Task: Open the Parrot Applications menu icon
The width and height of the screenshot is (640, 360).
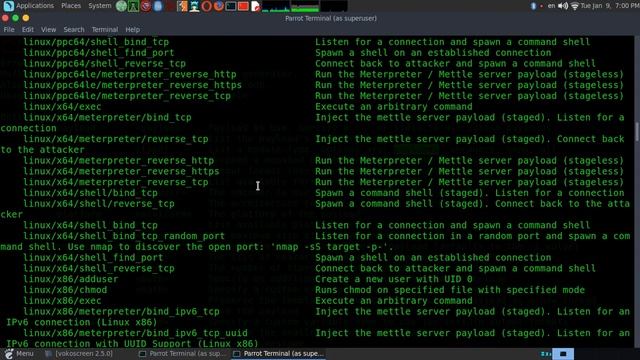Action: coord(8,6)
